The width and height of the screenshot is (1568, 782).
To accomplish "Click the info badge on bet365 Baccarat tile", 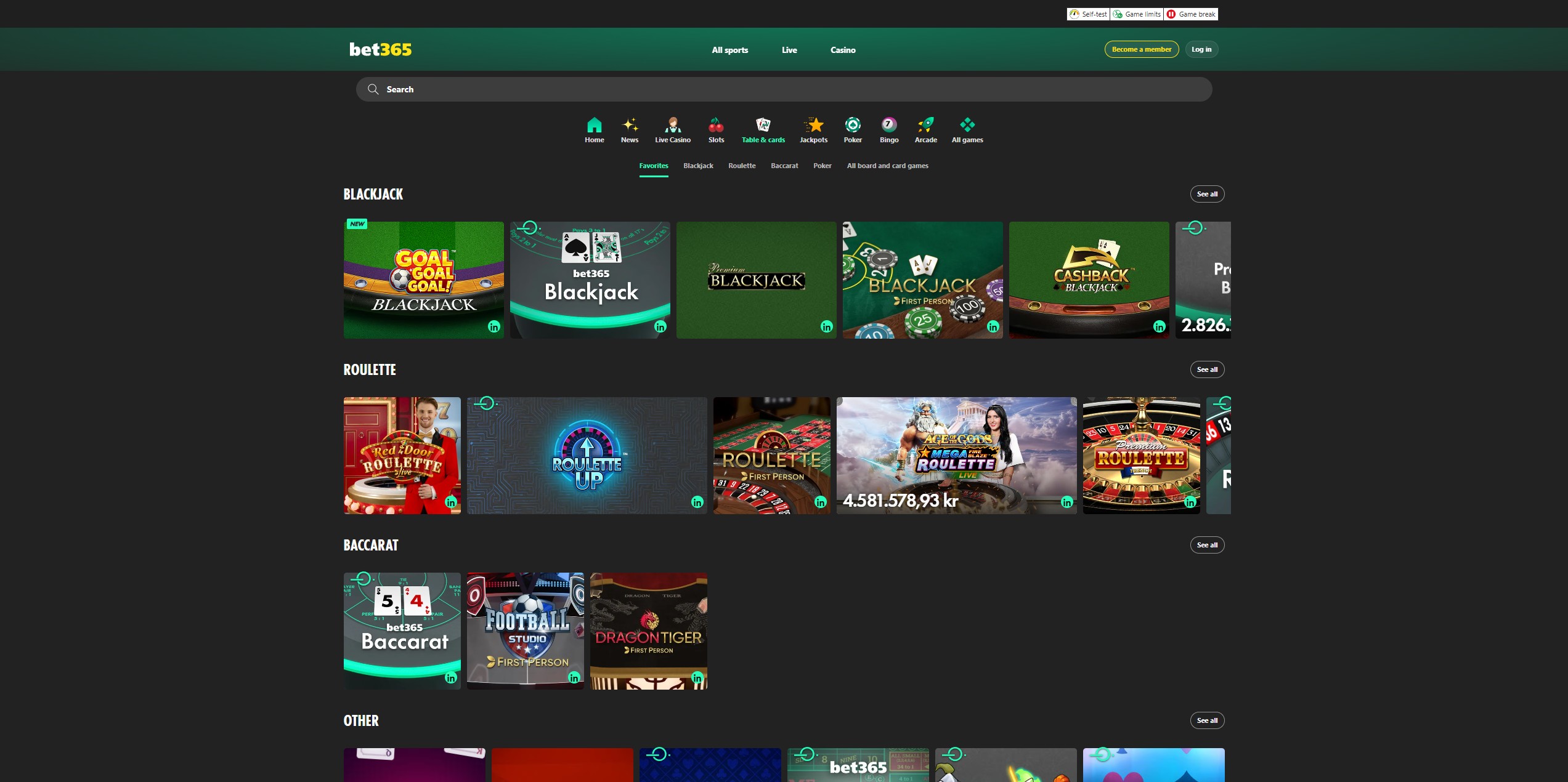I will point(451,678).
